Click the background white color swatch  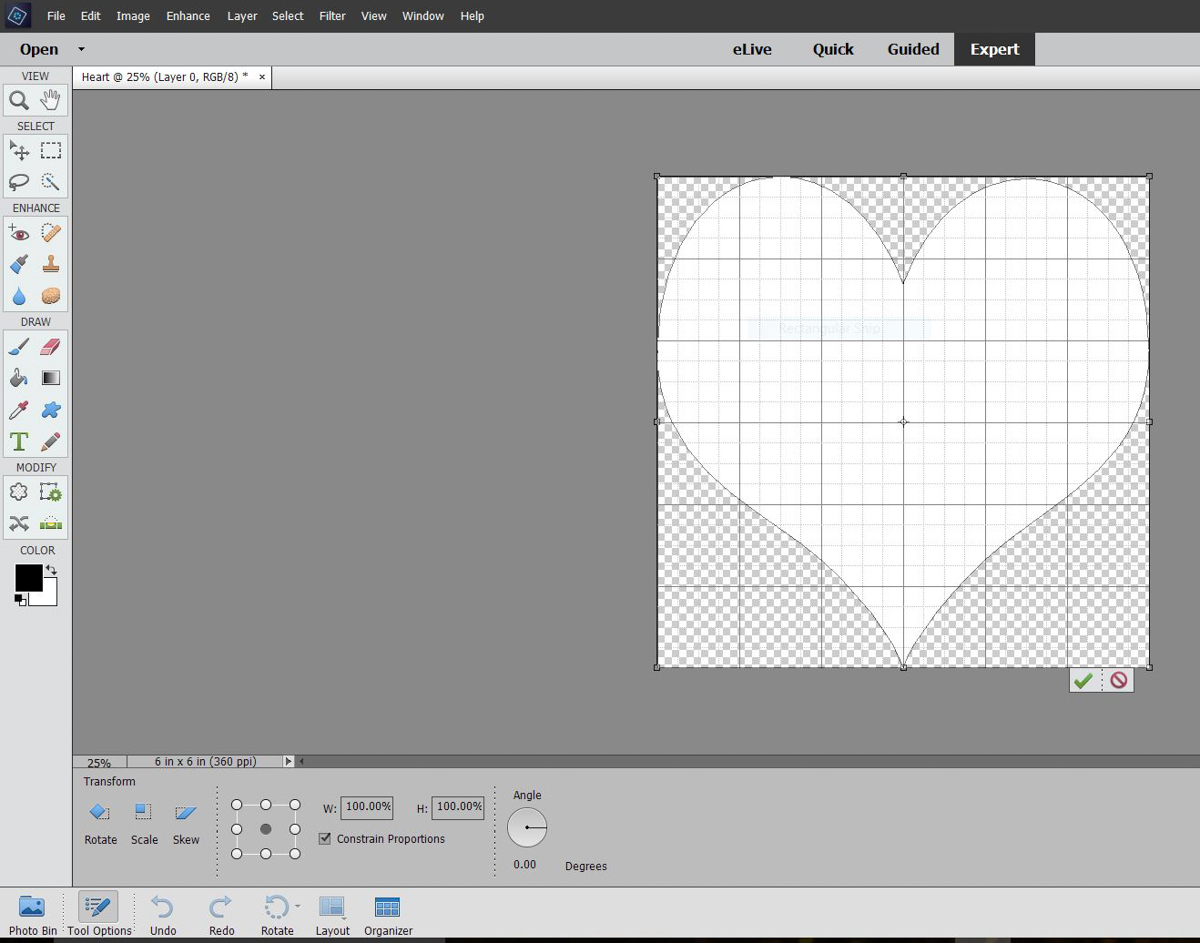coord(48,597)
